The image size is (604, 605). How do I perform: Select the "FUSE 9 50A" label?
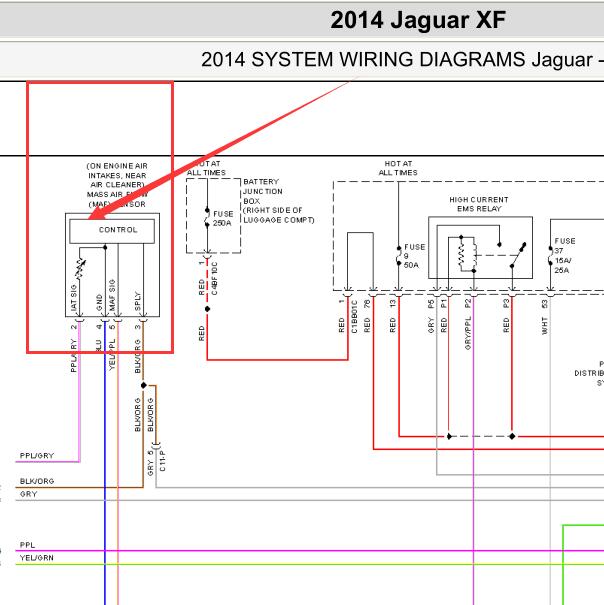[x=414, y=256]
